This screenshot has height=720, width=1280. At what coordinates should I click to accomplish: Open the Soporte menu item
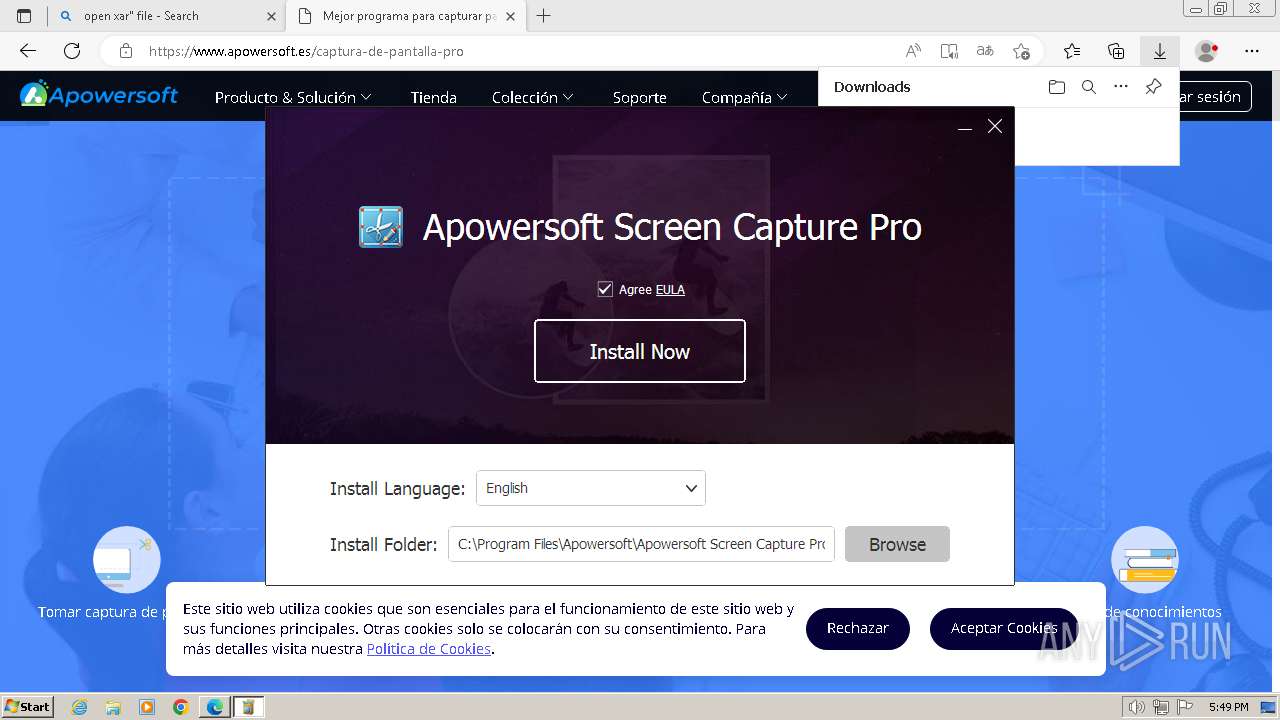pyautogui.click(x=639, y=97)
